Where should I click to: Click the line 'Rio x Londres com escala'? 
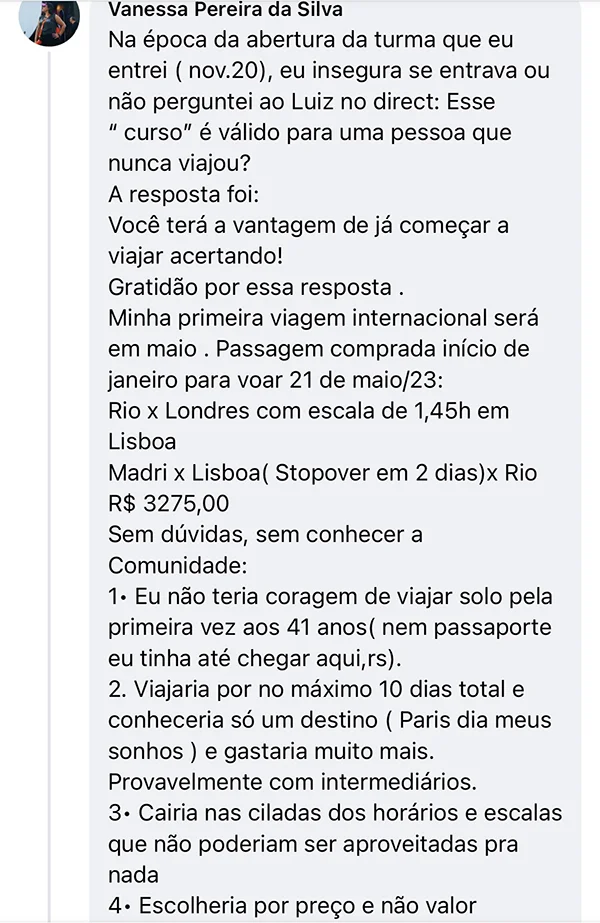click(309, 411)
